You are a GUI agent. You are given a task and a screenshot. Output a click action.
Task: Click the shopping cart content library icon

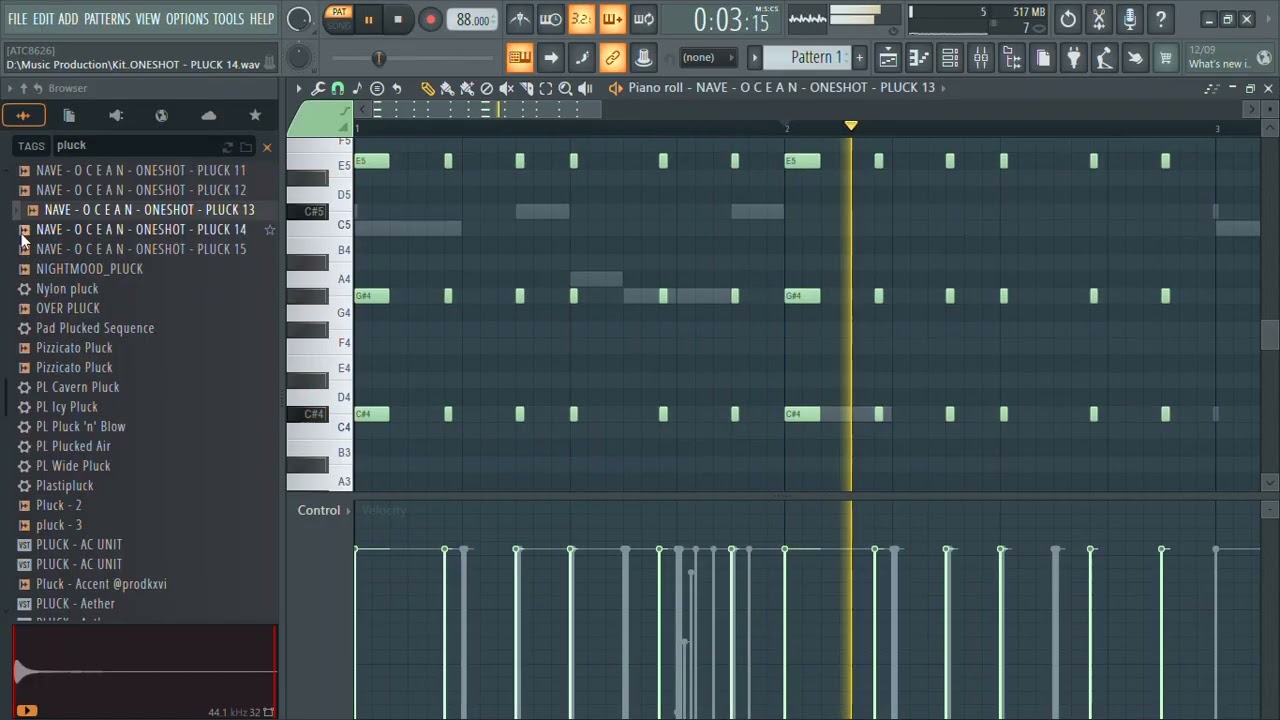tap(1166, 57)
